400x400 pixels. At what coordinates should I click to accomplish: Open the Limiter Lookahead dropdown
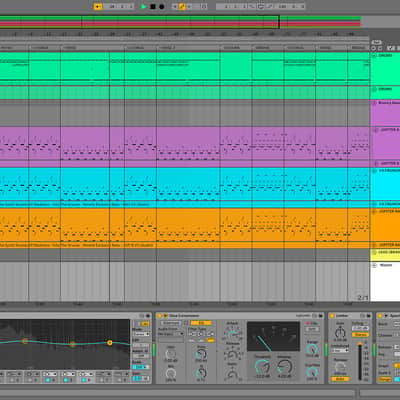(x=340, y=350)
